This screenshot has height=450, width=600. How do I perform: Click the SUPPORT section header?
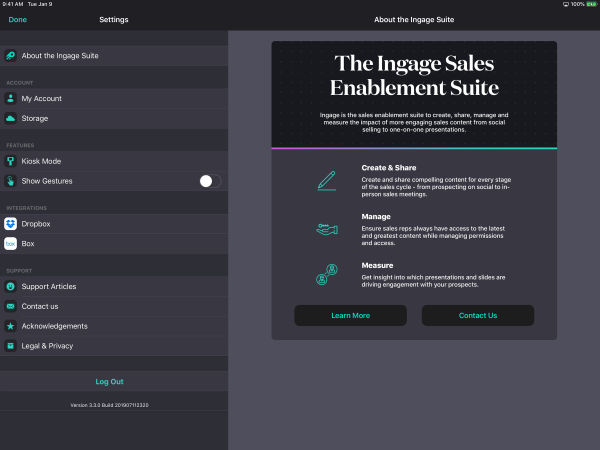19,271
